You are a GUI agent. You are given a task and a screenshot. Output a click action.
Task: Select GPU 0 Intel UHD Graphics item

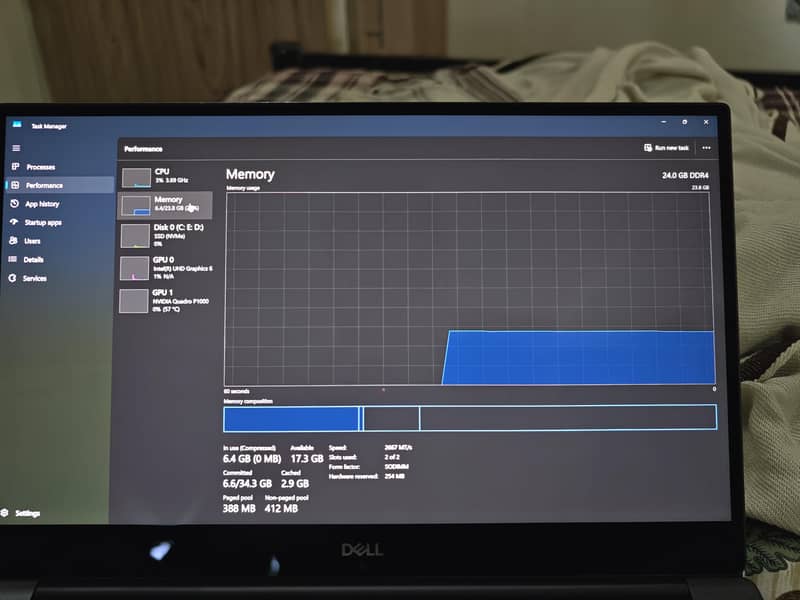tap(164, 268)
